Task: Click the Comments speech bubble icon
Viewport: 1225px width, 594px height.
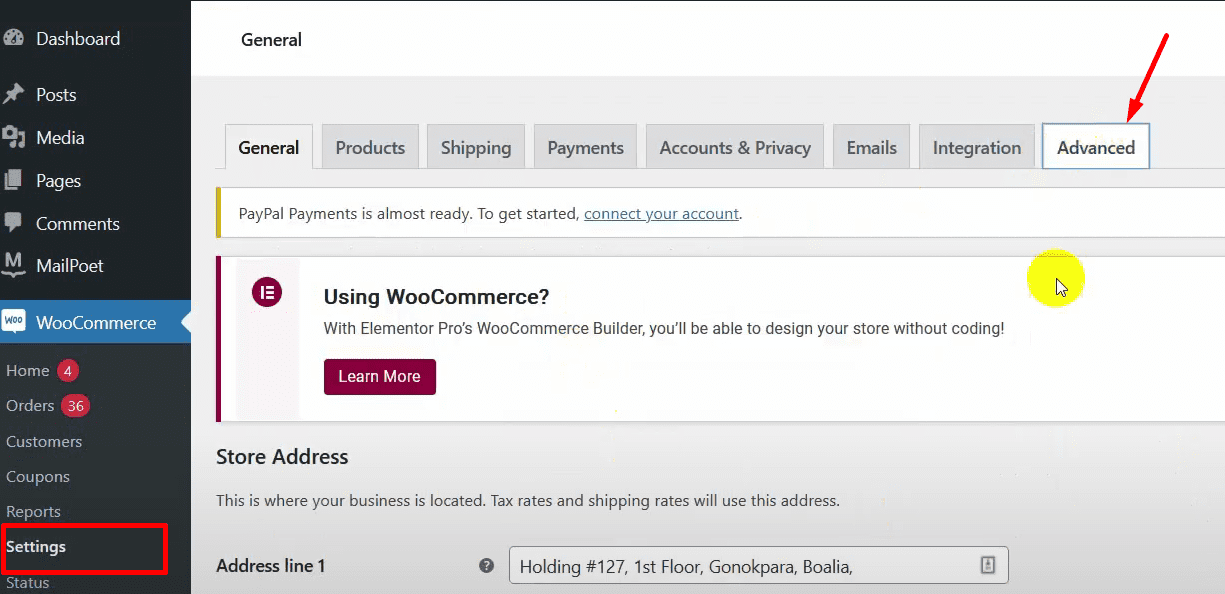Action: (13, 224)
